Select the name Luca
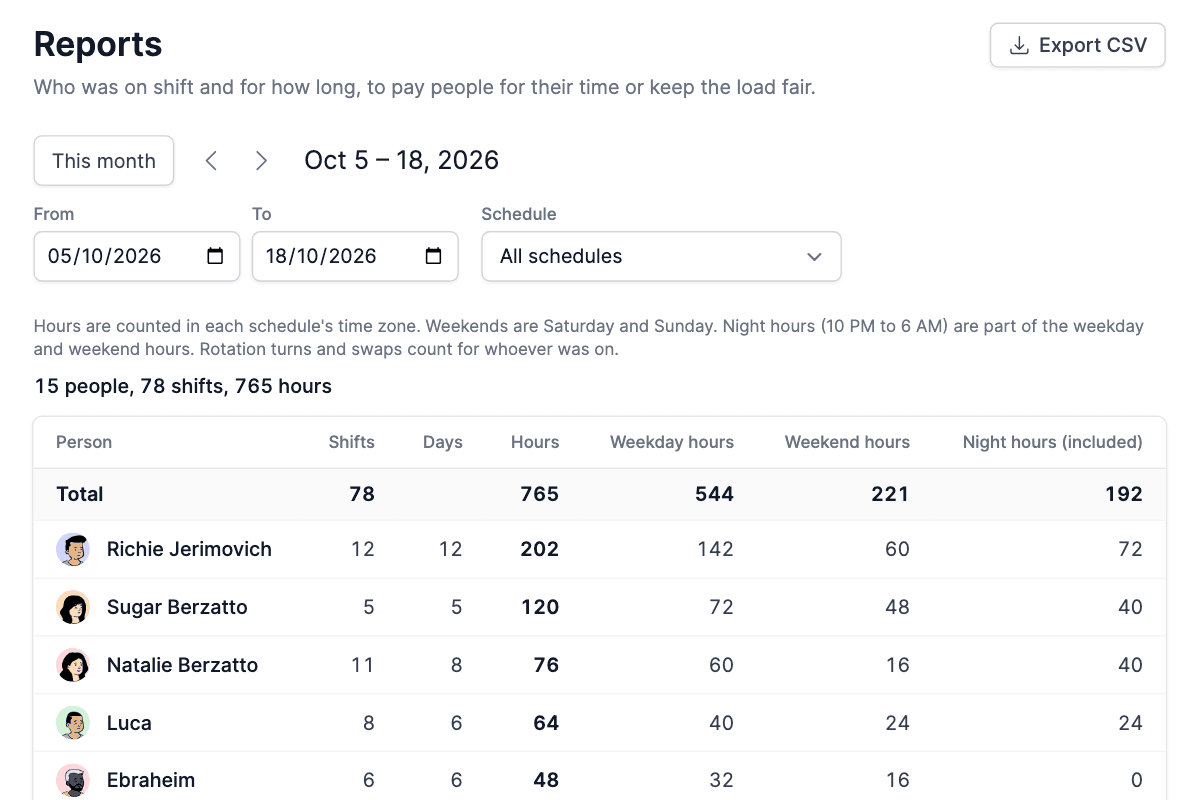This screenshot has height=800, width=1200. point(129,723)
